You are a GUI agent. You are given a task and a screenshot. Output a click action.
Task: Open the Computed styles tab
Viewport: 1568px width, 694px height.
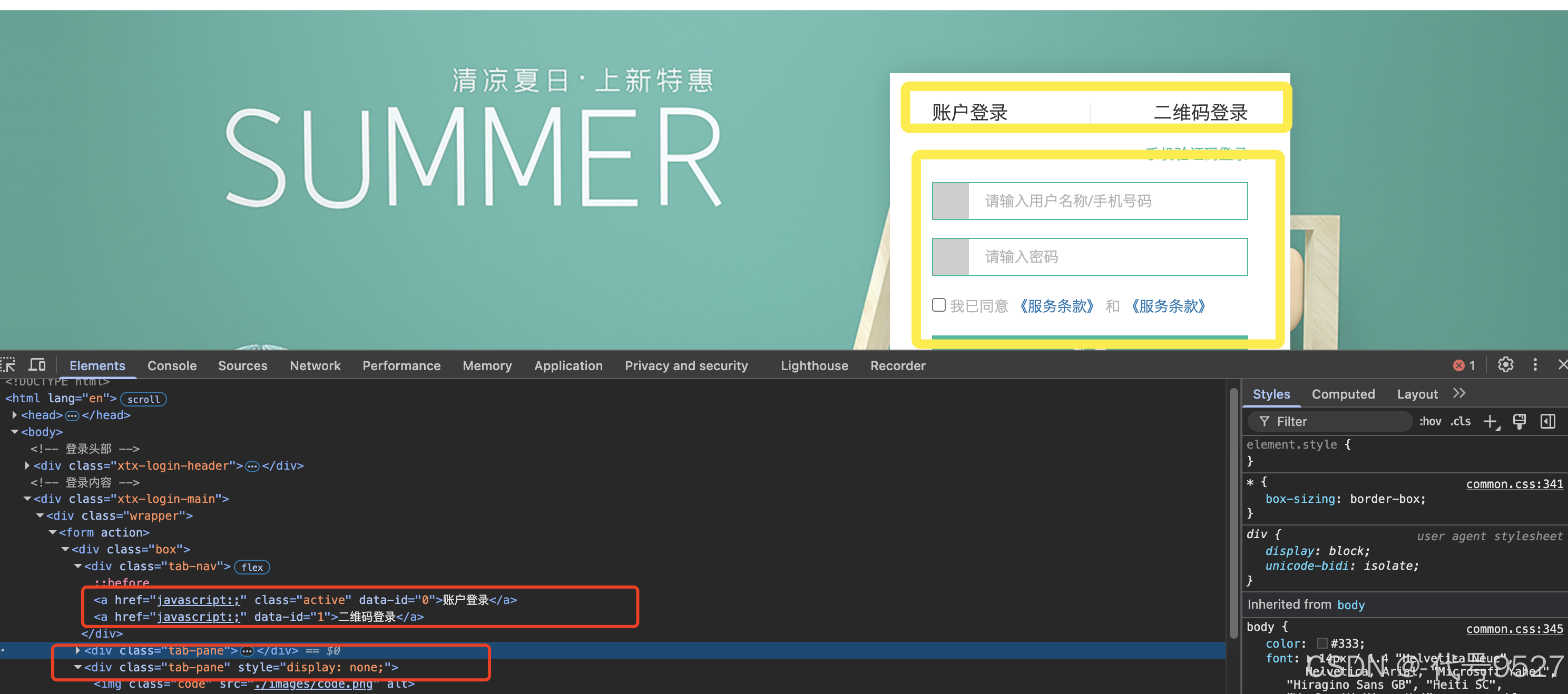[x=1343, y=394]
